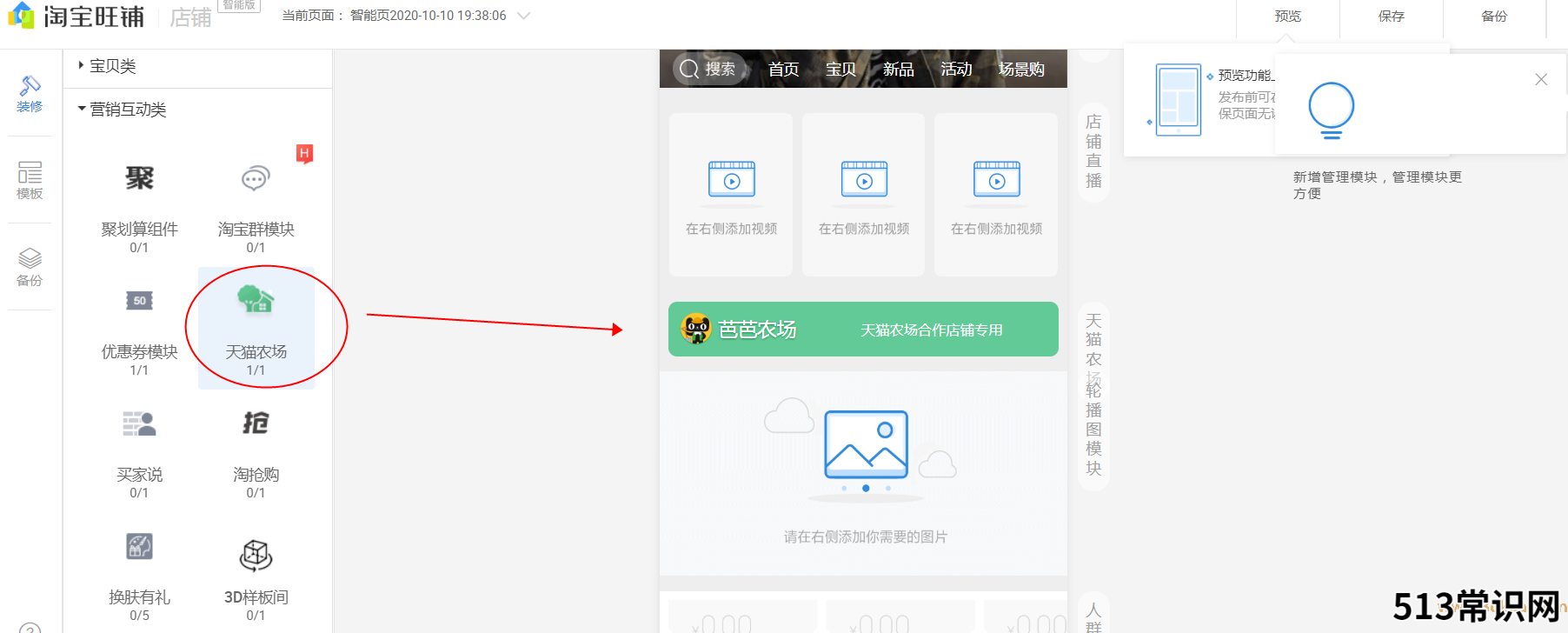Select the 3D样板间 cube icon
The width and height of the screenshot is (1568, 633).
[x=256, y=555]
